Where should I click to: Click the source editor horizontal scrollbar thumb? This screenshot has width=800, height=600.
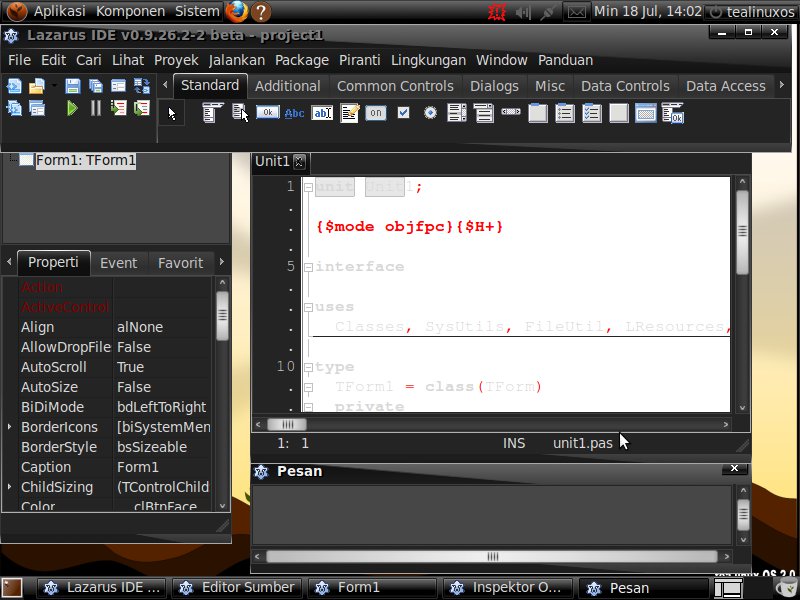287,424
